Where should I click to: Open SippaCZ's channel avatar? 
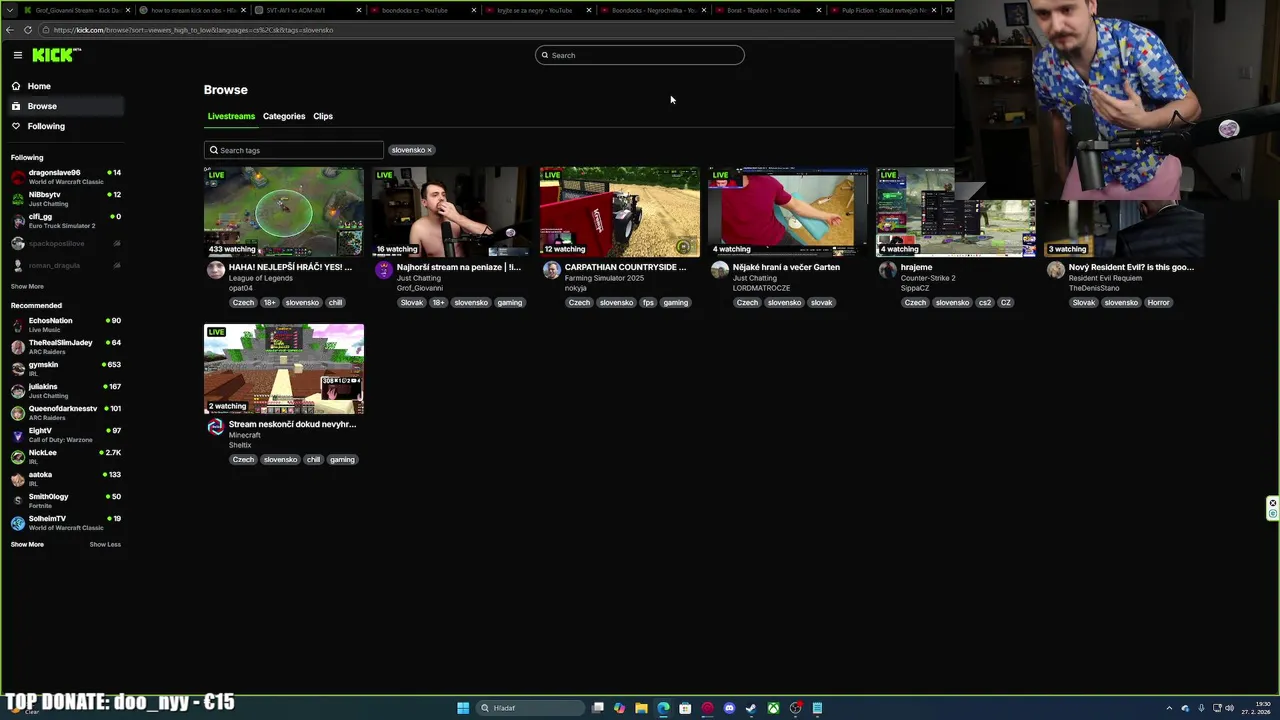pos(887,270)
